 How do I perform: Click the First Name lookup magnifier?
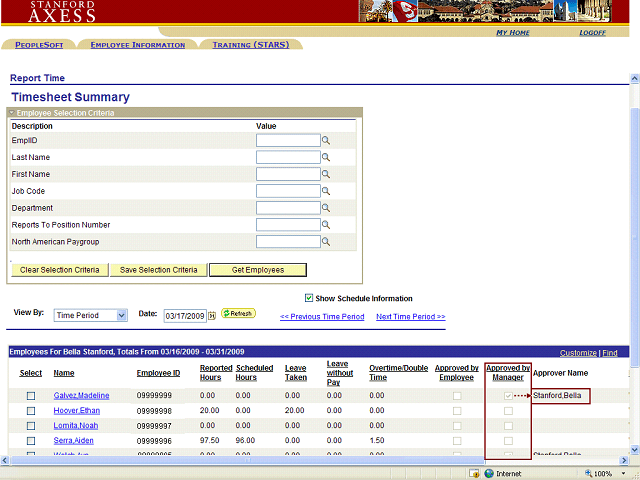326,175
